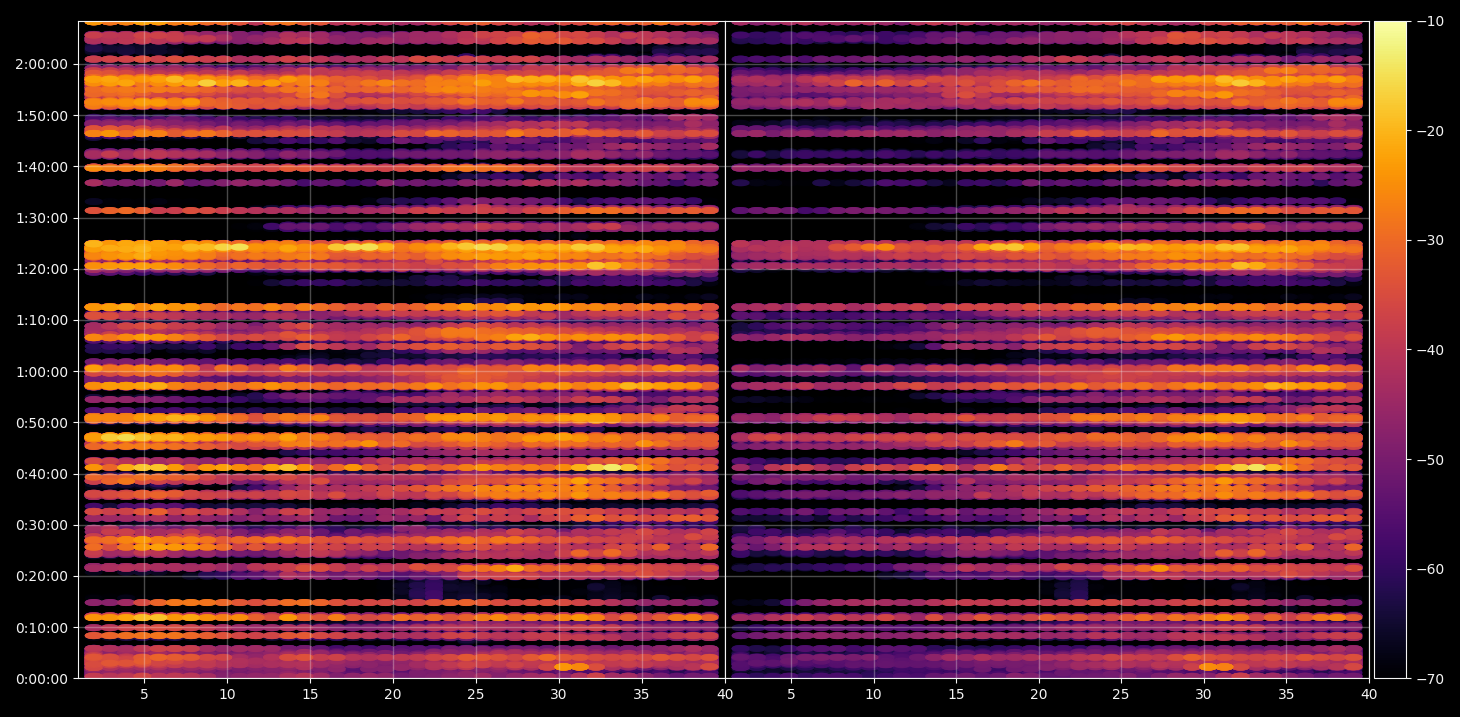Click the 1:50:00 y-axis tick label
Screen dimensions: 1460x717
42,116
